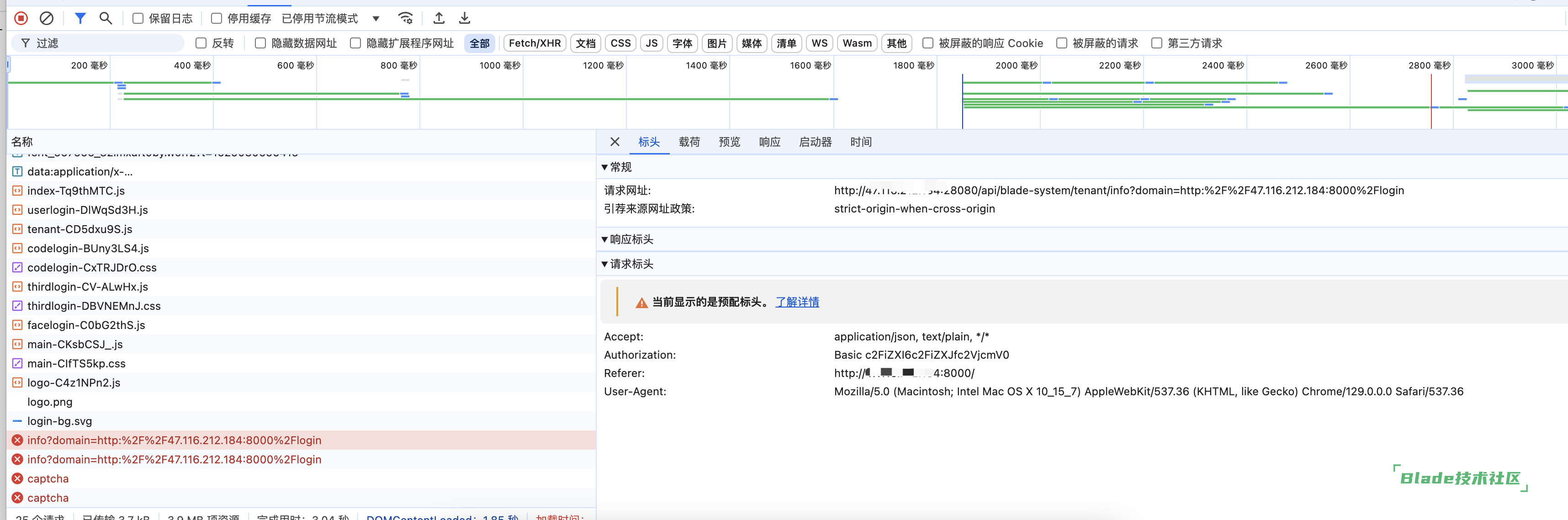Close the request details panel
This screenshot has width=1568, height=520.
(x=615, y=142)
